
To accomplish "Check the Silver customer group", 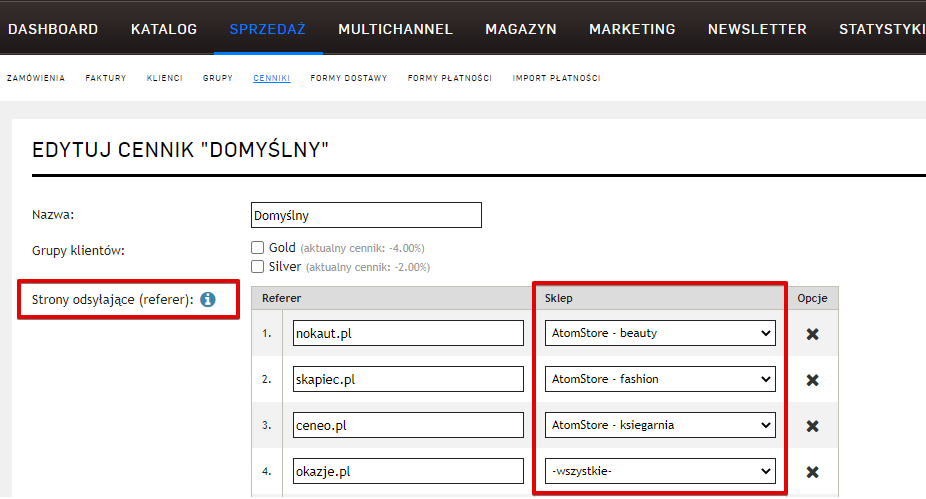I will pos(258,267).
